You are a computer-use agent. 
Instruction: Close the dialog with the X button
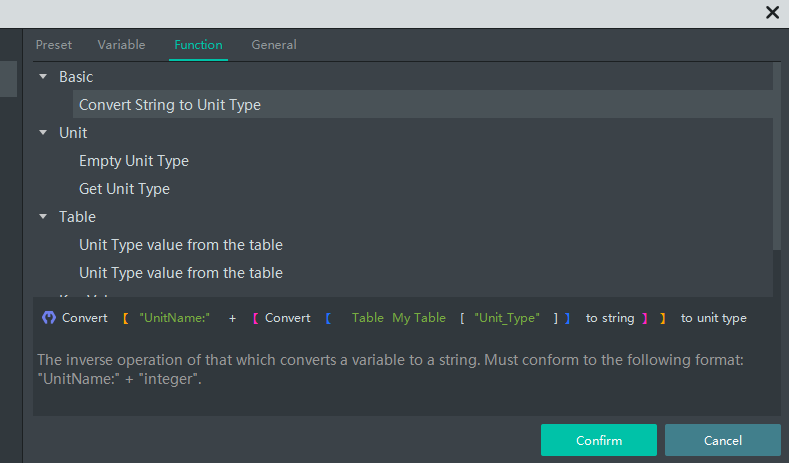[x=772, y=12]
